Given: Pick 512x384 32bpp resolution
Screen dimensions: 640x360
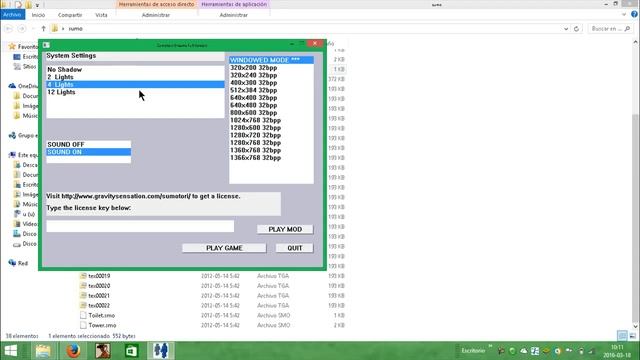Looking at the screenshot, I should (271, 90).
